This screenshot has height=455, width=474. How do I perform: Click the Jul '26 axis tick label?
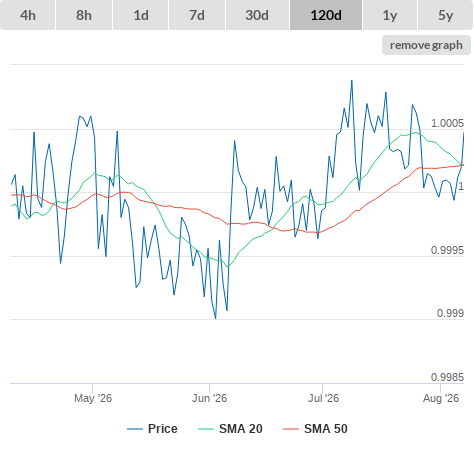[x=323, y=398]
